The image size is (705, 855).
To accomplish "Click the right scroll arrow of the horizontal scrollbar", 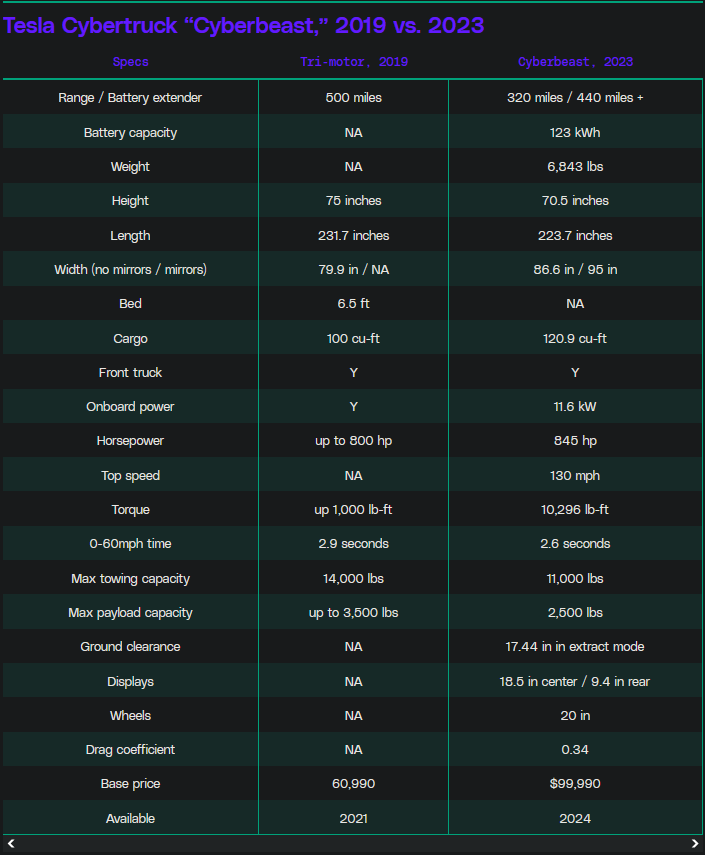I will click(695, 844).
